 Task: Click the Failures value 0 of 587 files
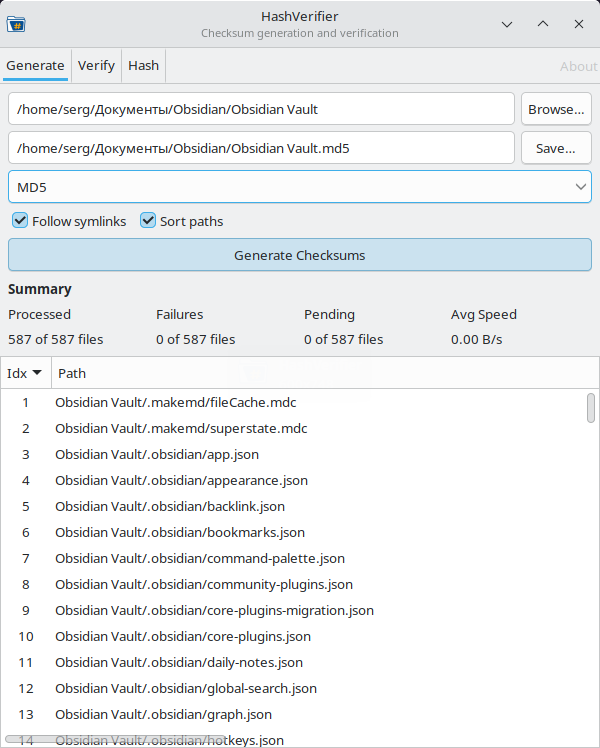tap(196, 339)
